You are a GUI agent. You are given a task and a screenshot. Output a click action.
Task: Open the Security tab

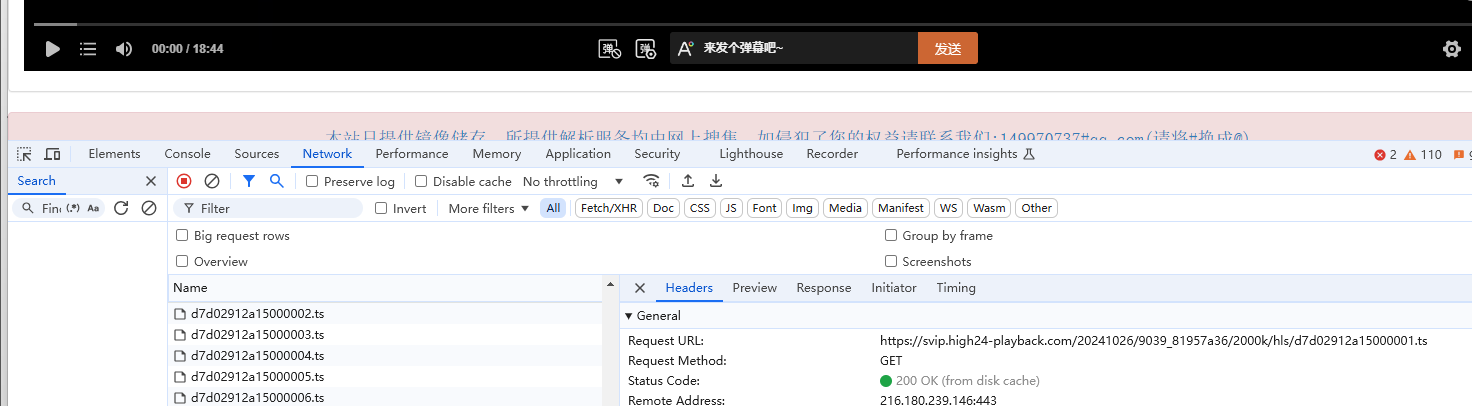[657, 154]
